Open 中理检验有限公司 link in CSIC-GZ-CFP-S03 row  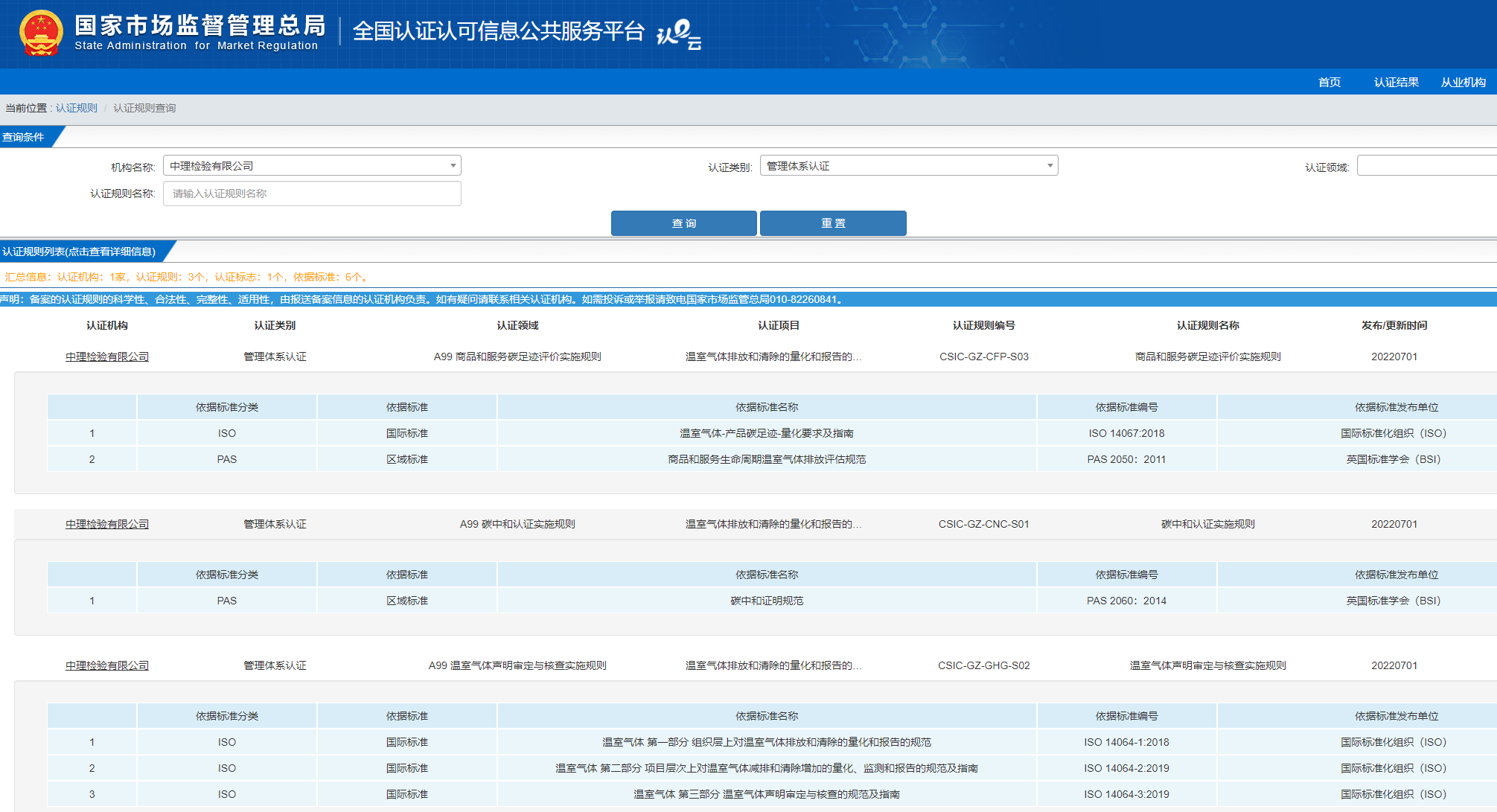[x=107, y=357]
